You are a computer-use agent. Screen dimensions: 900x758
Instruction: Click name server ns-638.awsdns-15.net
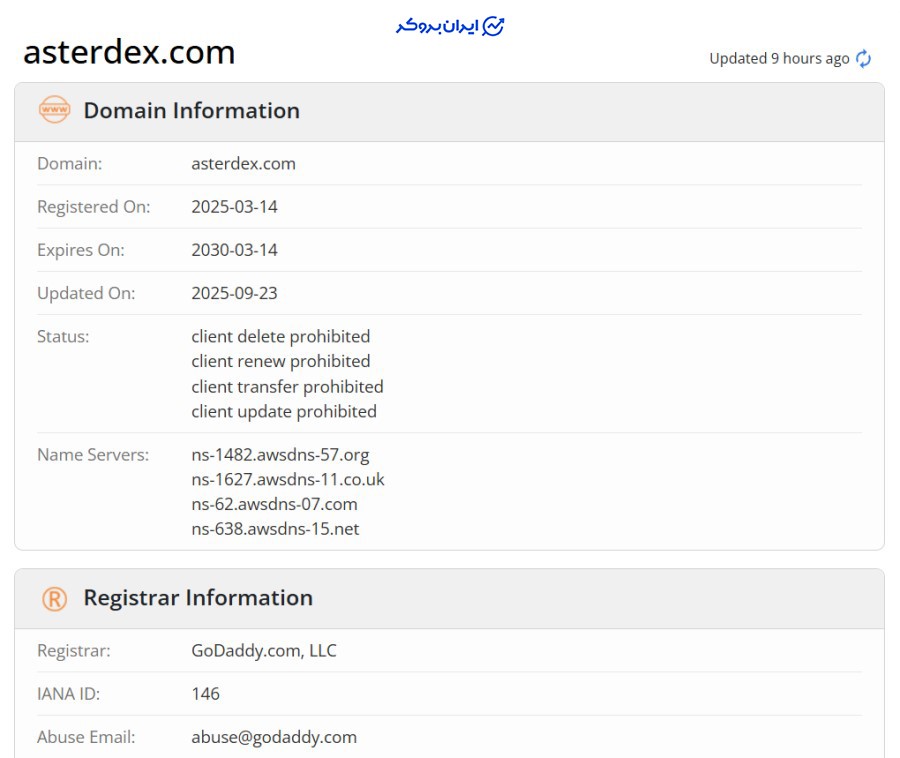(275, 528)
